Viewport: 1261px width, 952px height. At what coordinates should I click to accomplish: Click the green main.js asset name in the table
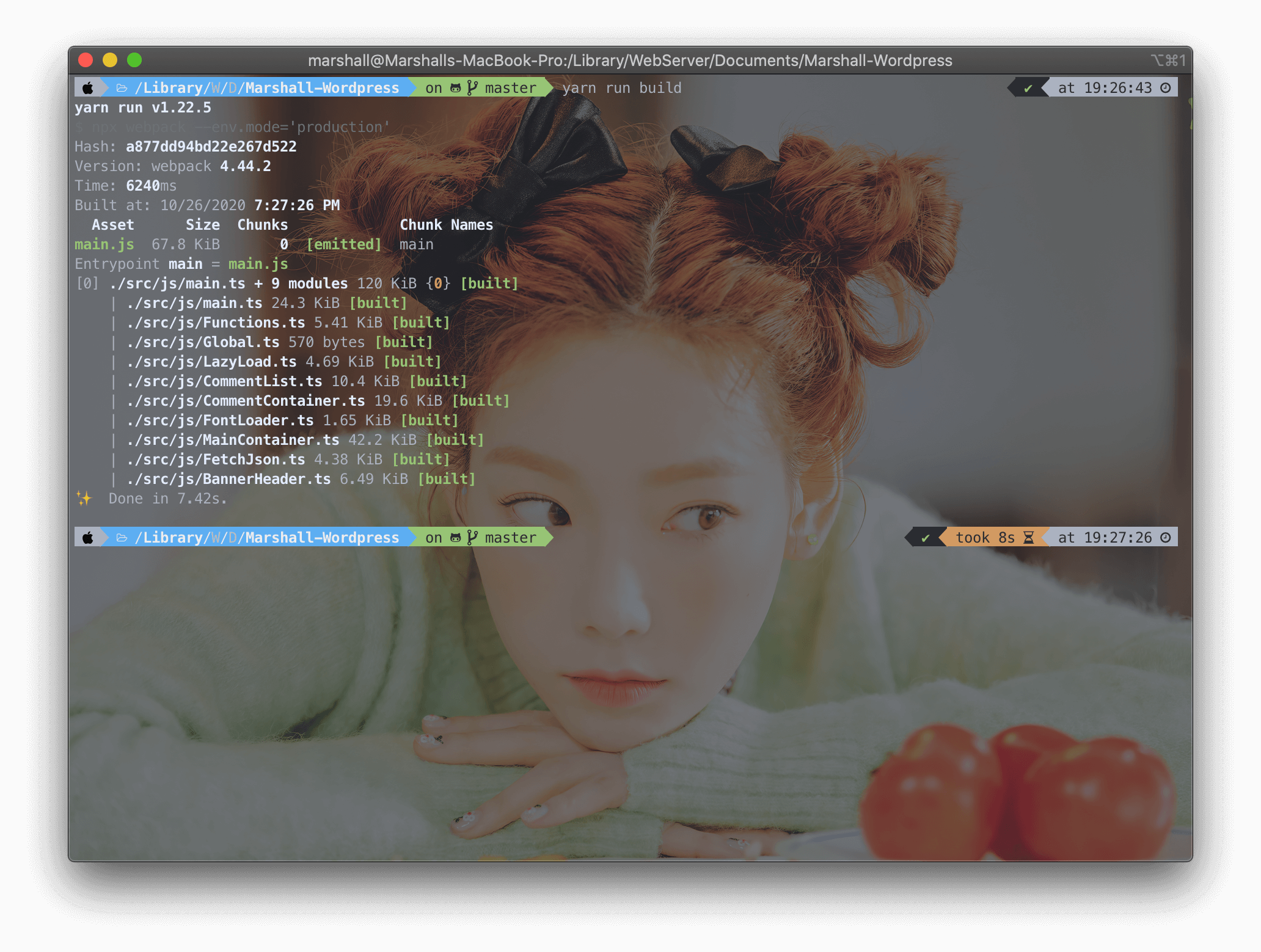coord(104,244)
